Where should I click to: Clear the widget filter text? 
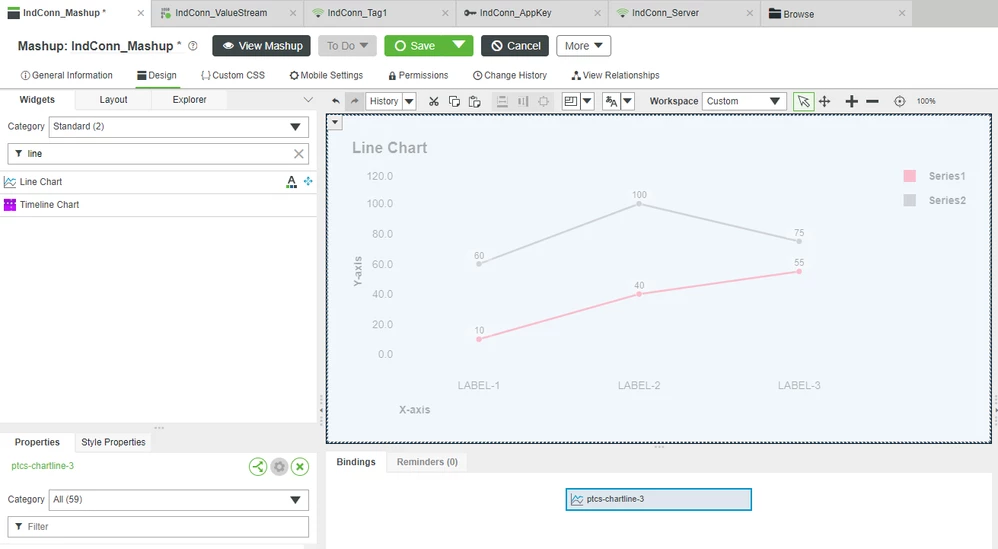[299, 154]
